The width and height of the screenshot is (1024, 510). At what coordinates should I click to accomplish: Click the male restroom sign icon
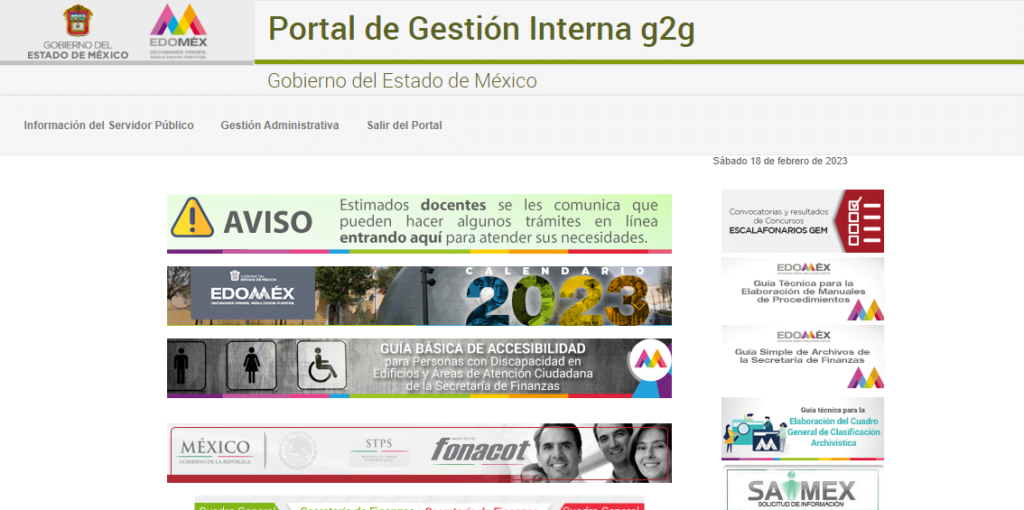182,366
